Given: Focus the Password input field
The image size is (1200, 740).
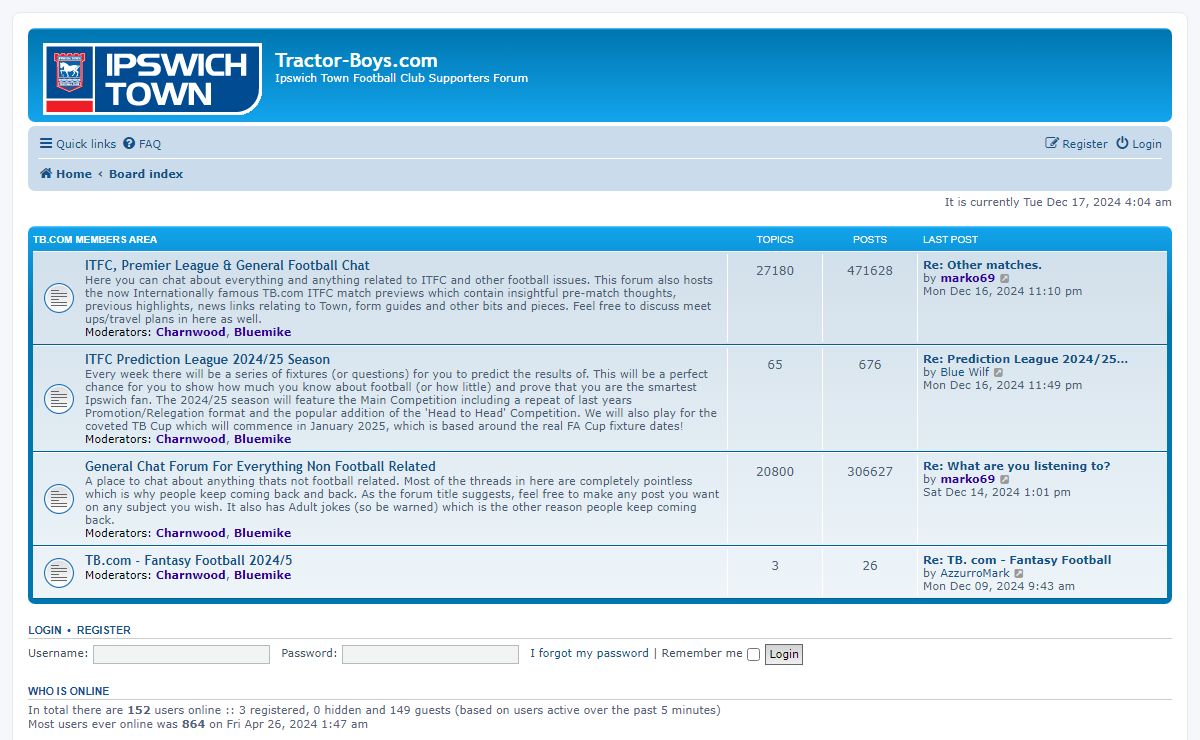Looking at the screenshot, I should (430, 654).
